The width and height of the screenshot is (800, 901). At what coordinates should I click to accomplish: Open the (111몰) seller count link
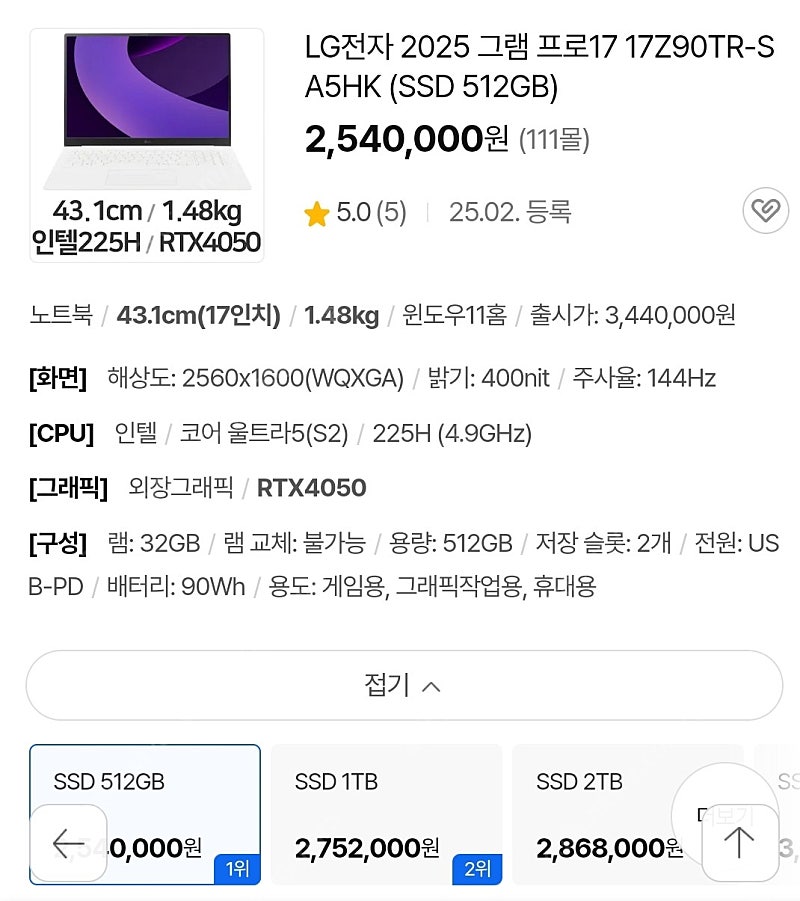pyautogui.click(x=554, y=140)
